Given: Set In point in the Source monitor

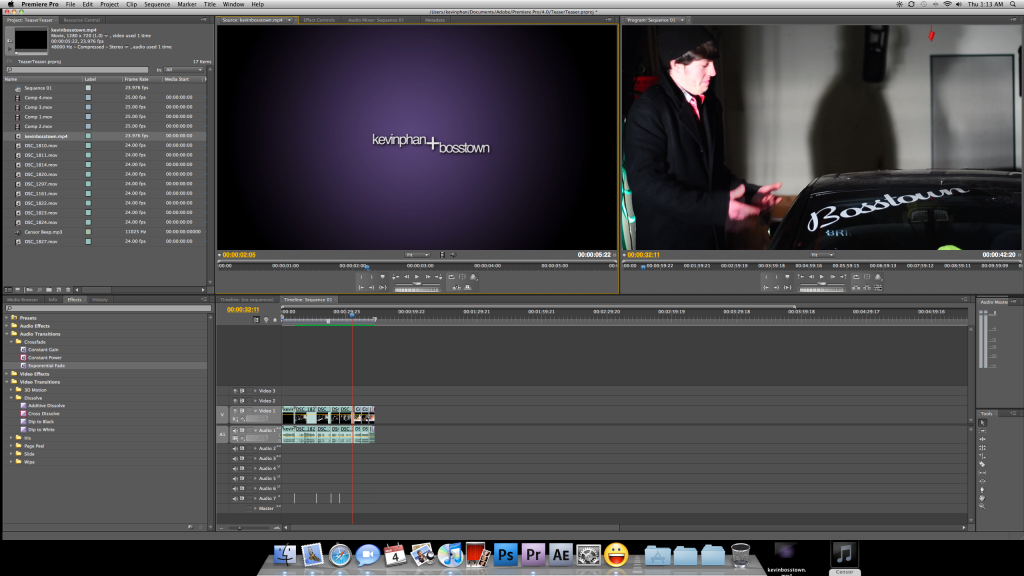Looking at the screenshot, I should (x=361, y=277).
